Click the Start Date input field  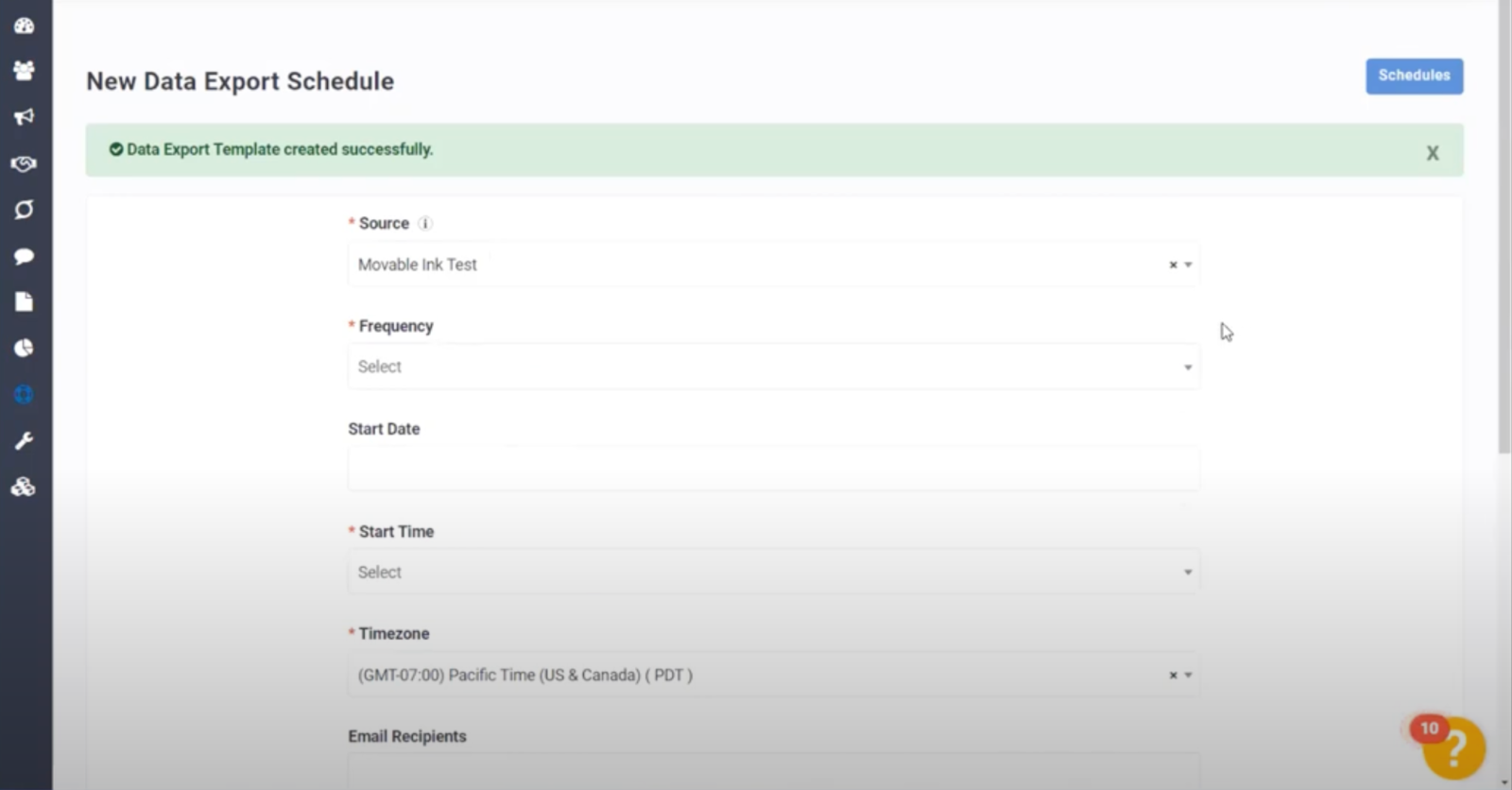(774, 470)
